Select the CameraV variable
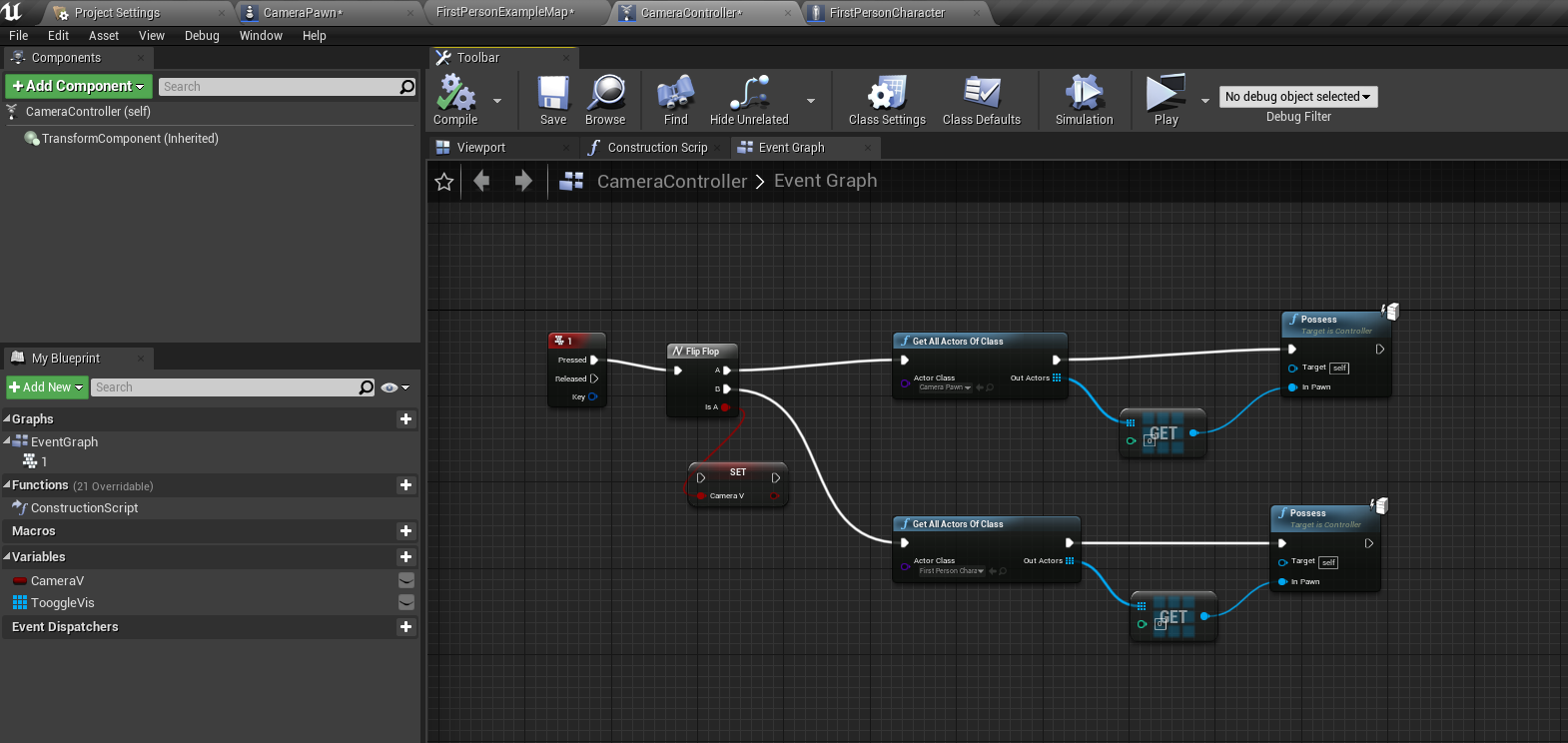The image size is (1568, 743). (57, 581)
